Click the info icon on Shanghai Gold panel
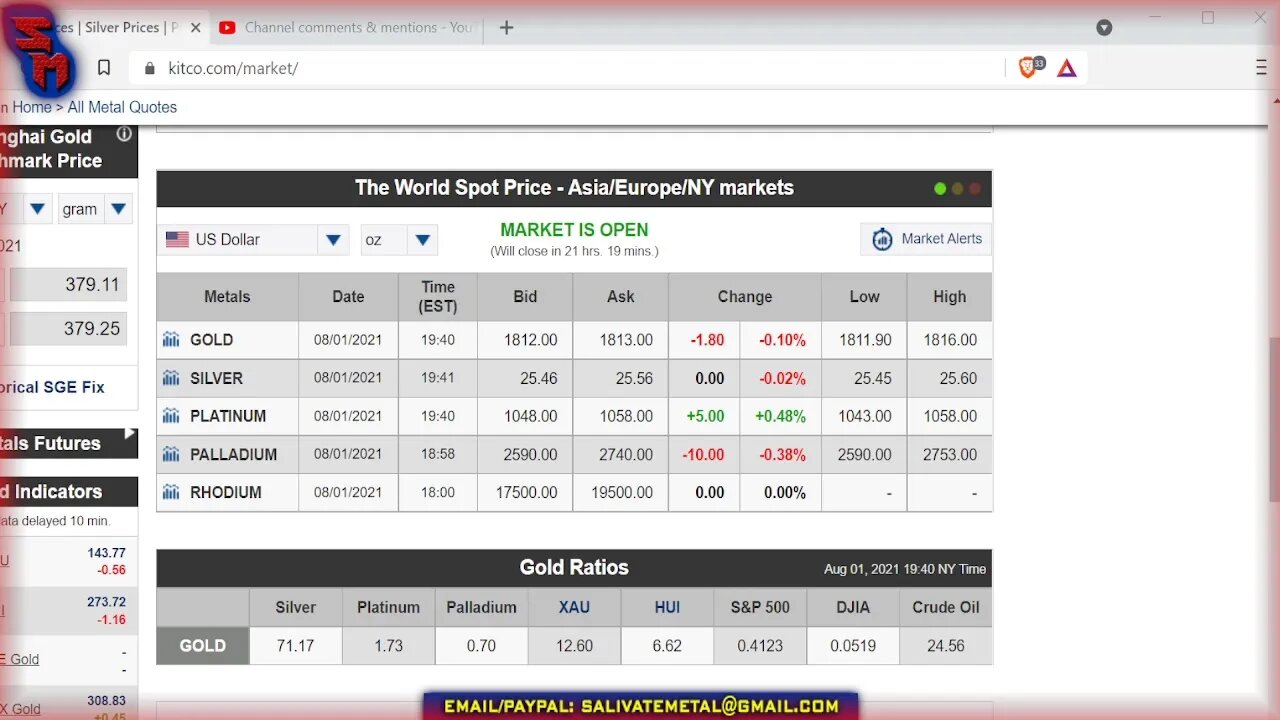The width and height of the screenshot is (1280, 720). click(124, 134)
